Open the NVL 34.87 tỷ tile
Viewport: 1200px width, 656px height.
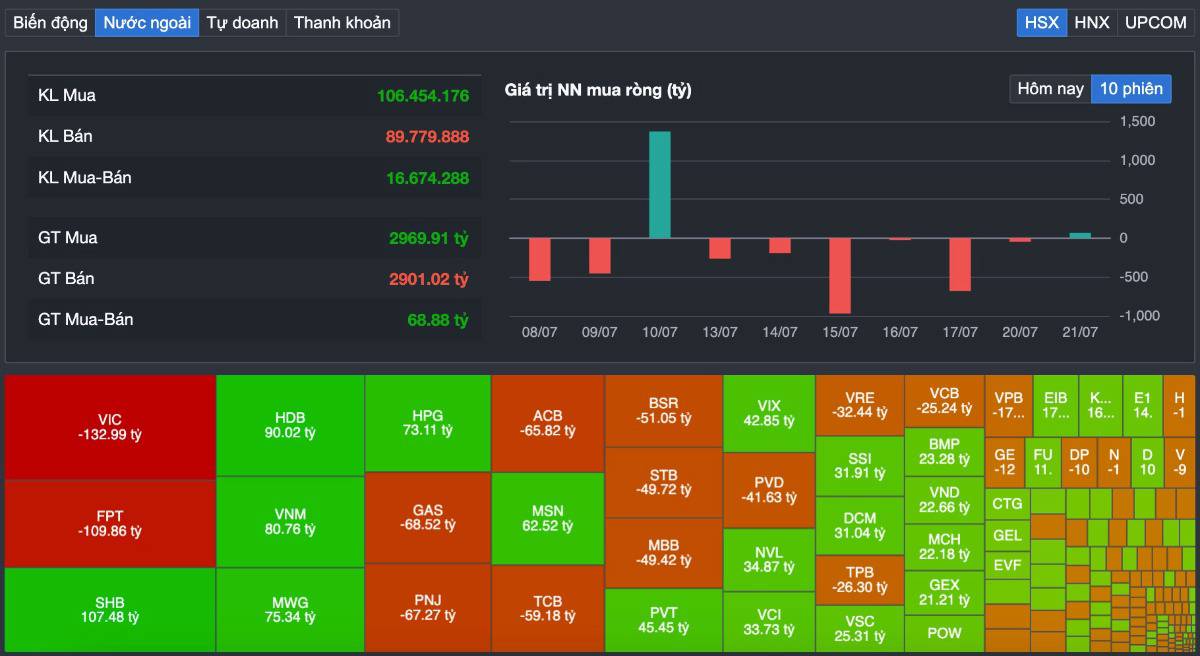769,560
